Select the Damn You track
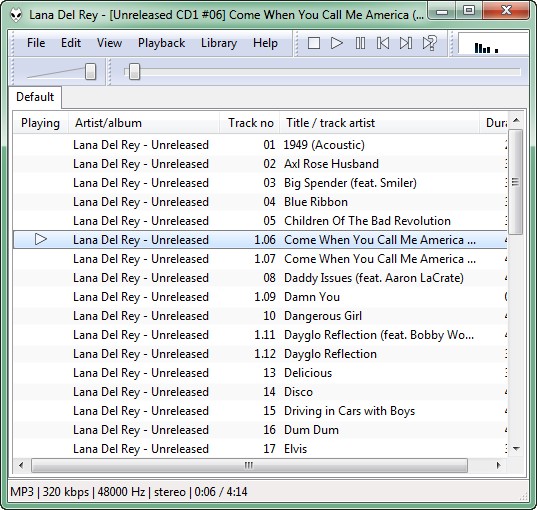 [260, 297]
